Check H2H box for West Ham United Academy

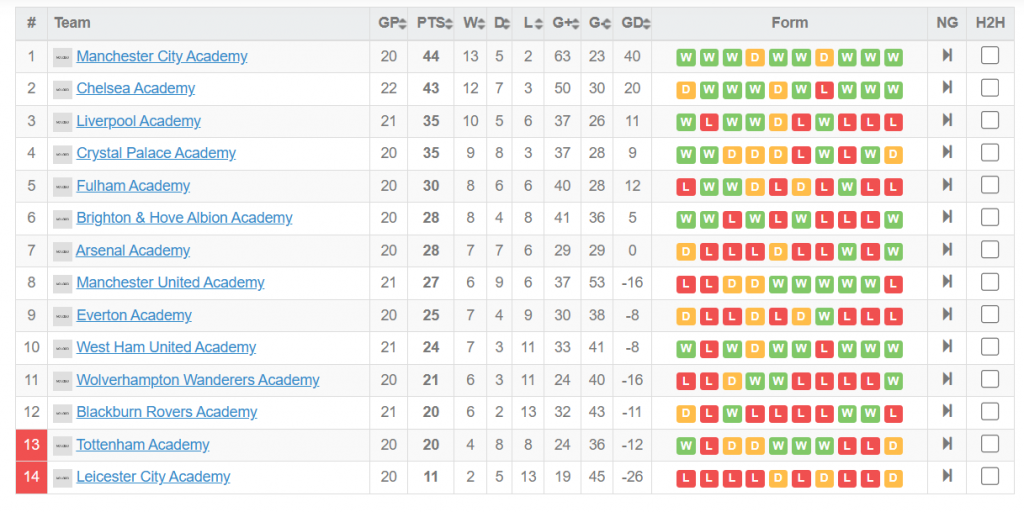point(990,347)
